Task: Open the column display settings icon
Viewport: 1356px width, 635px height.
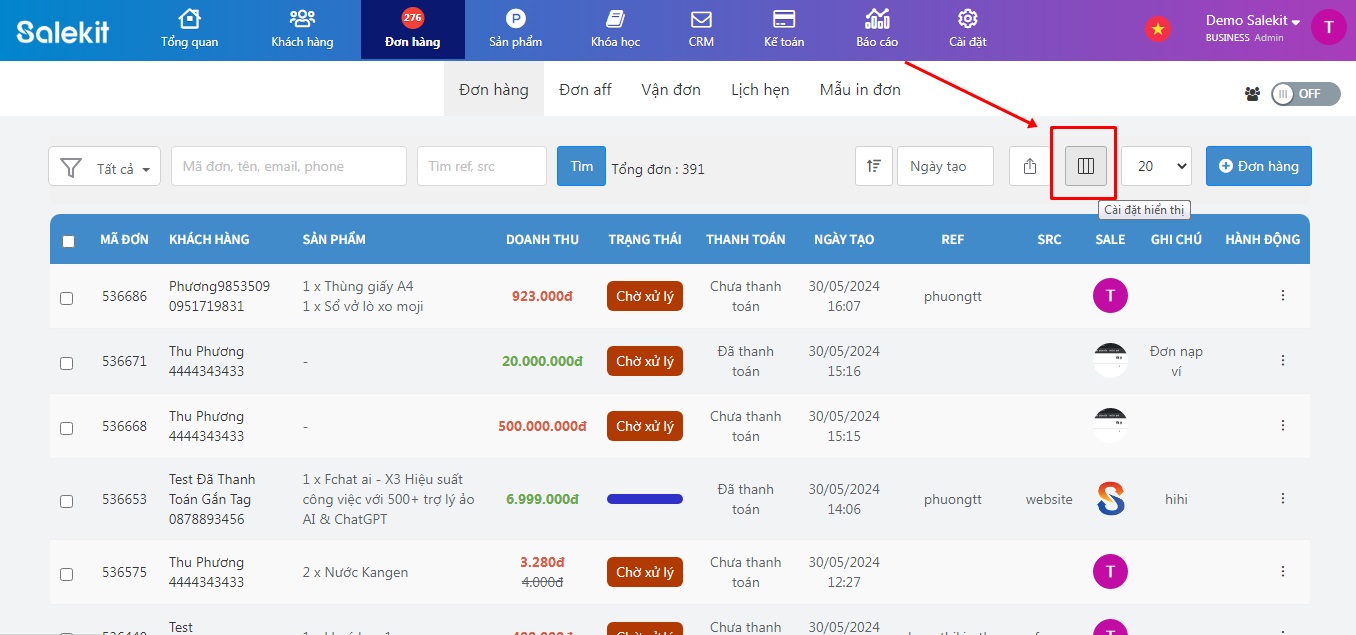Action: point(1085,166)
